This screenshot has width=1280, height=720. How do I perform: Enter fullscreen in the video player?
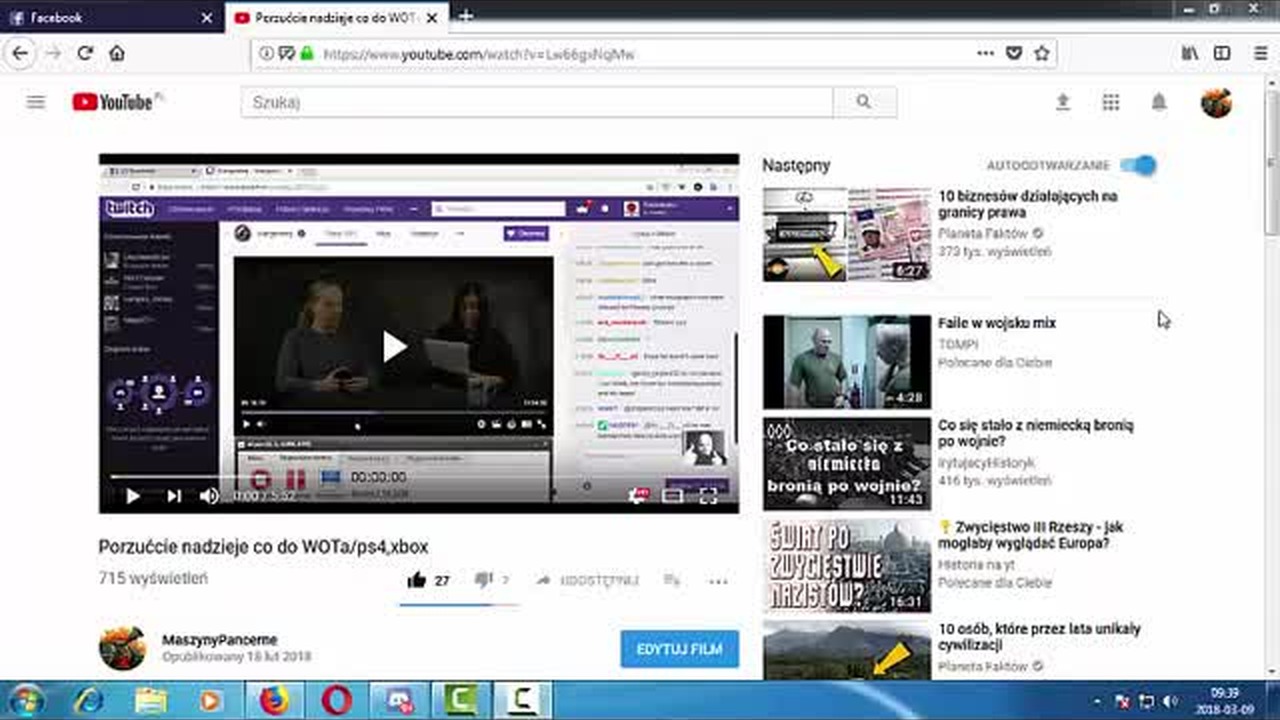708,495
